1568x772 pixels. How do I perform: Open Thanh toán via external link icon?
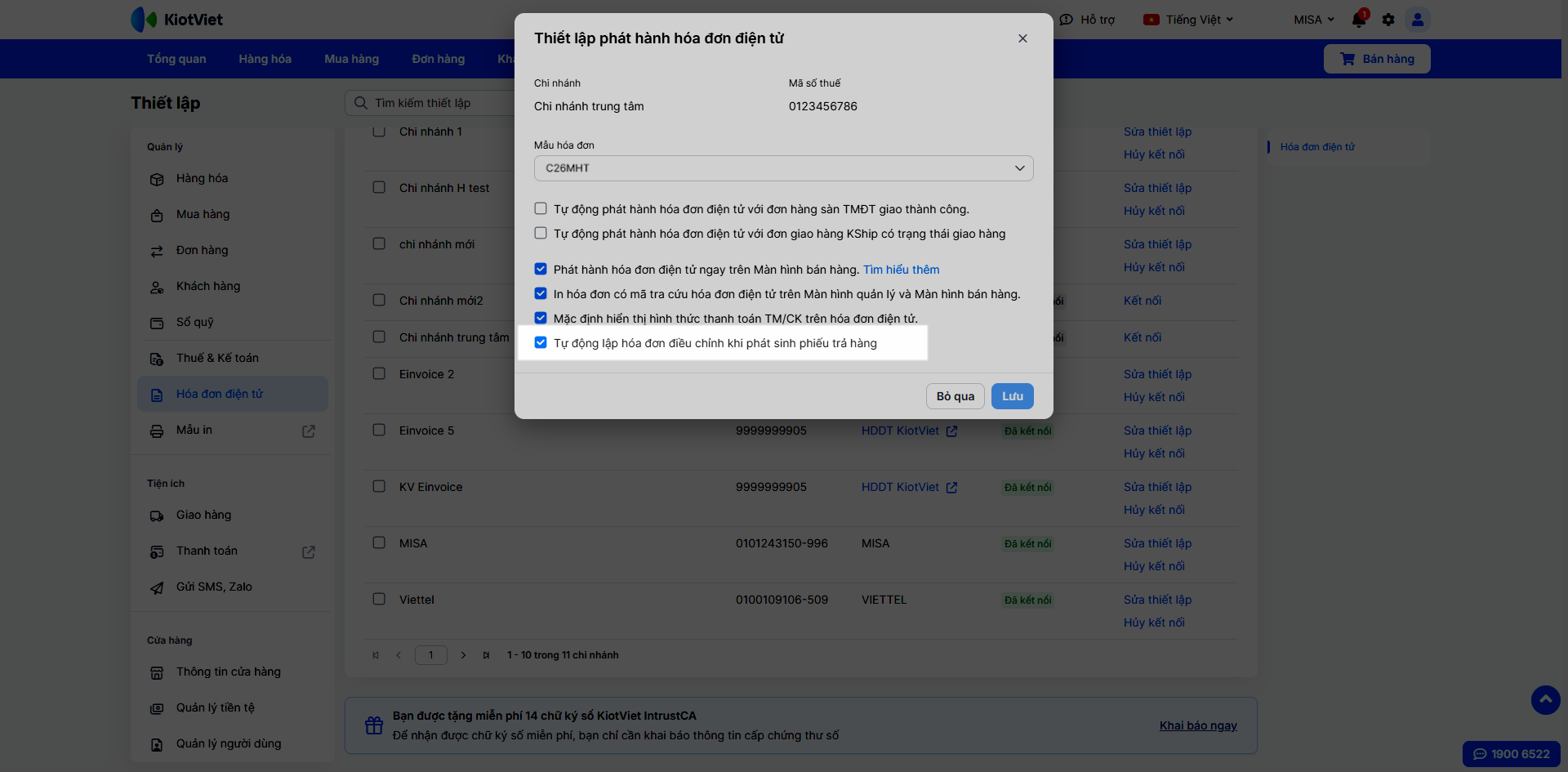pos(309,552)
